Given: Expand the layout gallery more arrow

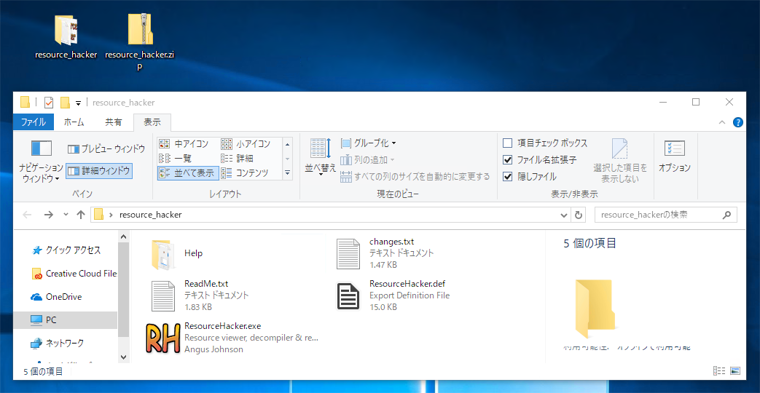Looking at the screenshot, I should point(287,173).
